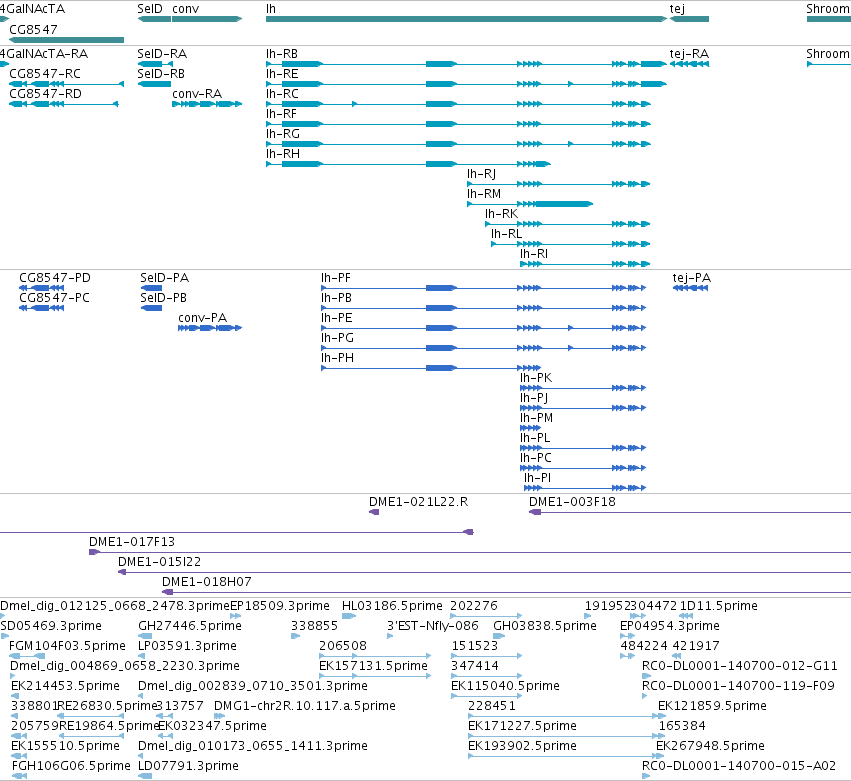Click the EK121859.5prime EST label

[x=713, y=707]
